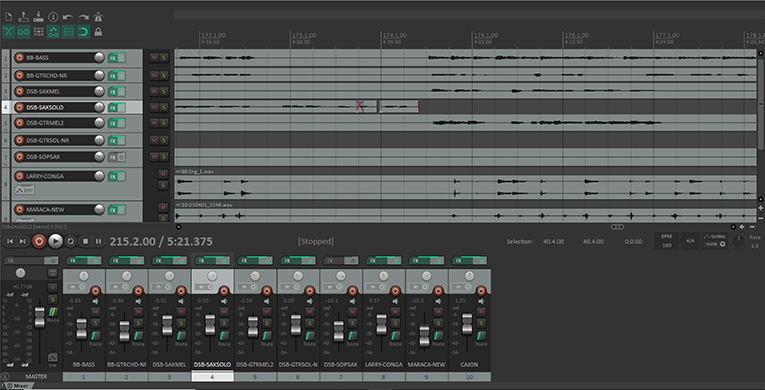Image resolution: width=765 pixels, height=390 pixels.
Task: Toggle the metronome icon in the toolbar
Action: (x=98, y=17)
